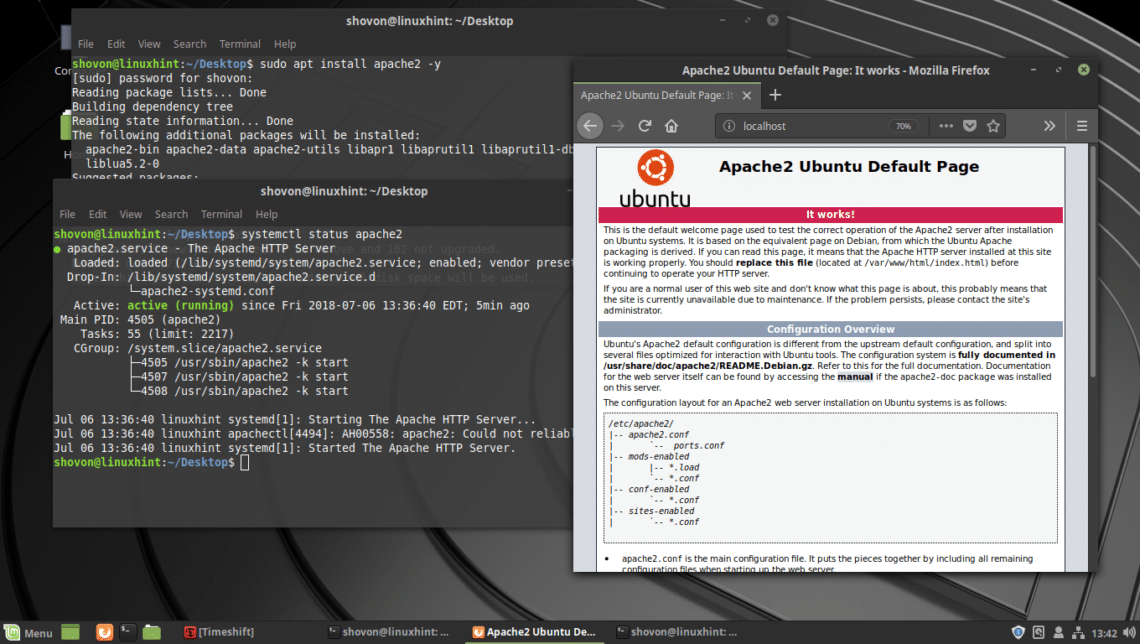The height and width of the screenshot is (644, 1140).
Task: Open File menu in apt install terminal
Action: click(86, 44)
